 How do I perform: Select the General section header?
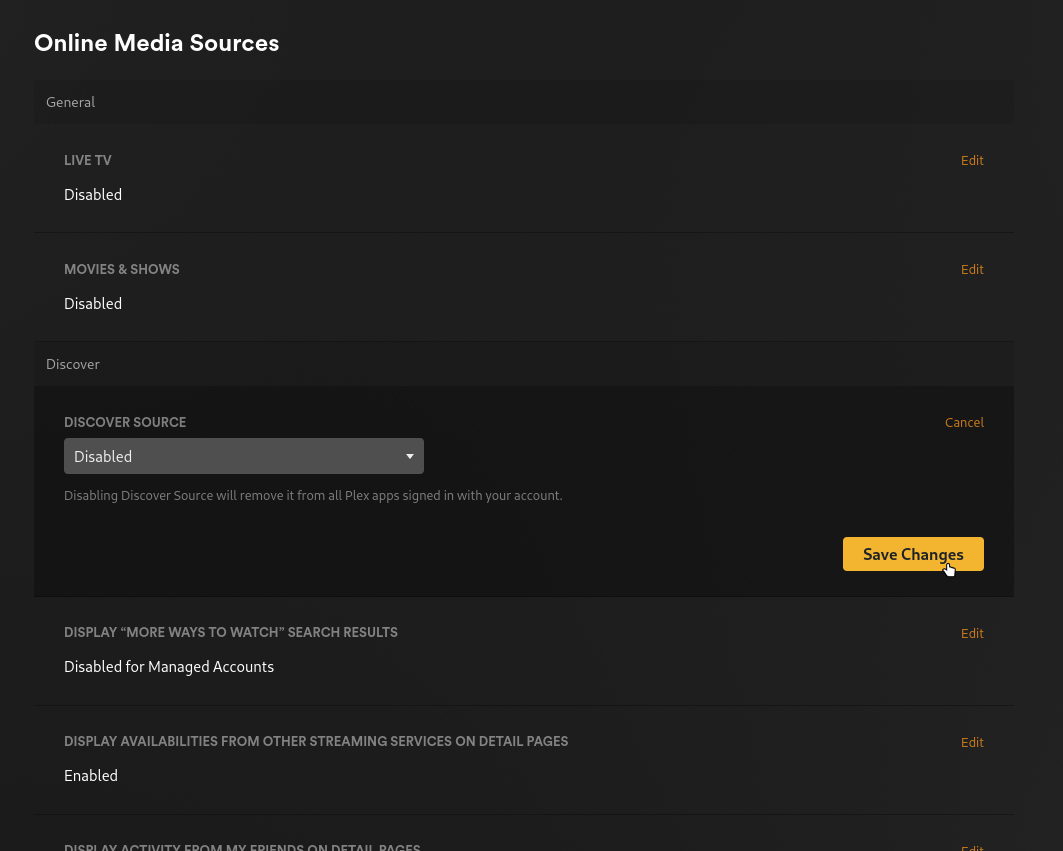[70, 101]
